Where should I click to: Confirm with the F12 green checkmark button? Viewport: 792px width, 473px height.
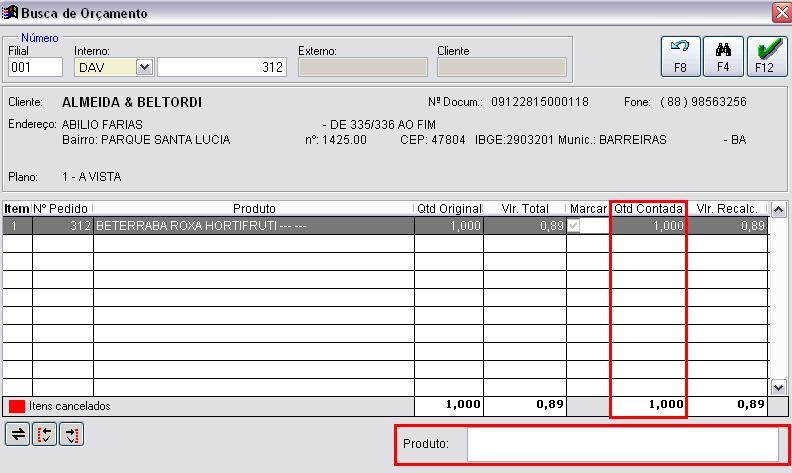click(x=766, y=56)
